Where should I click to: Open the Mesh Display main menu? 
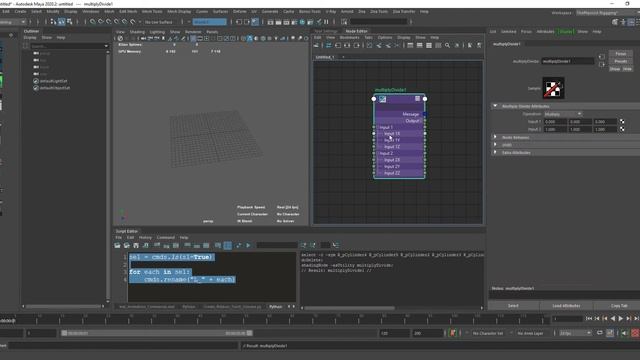(179, 11)
